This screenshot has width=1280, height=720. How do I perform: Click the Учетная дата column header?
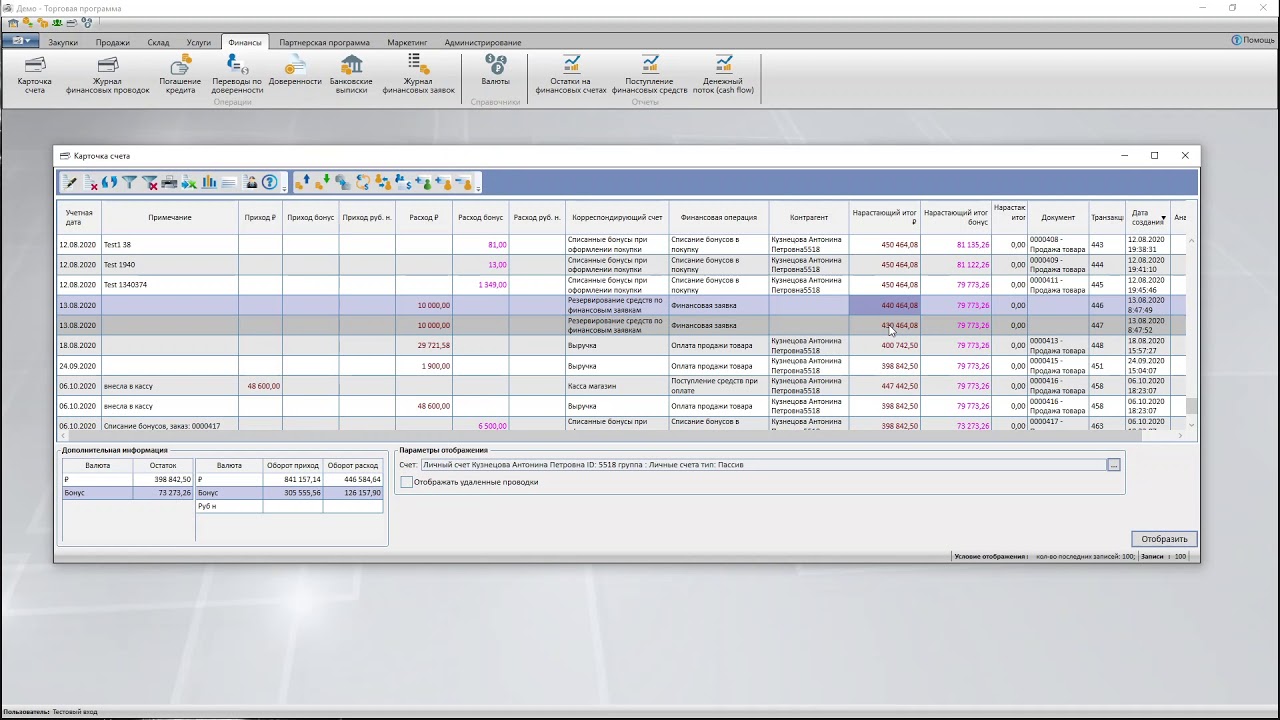[79, 217]
